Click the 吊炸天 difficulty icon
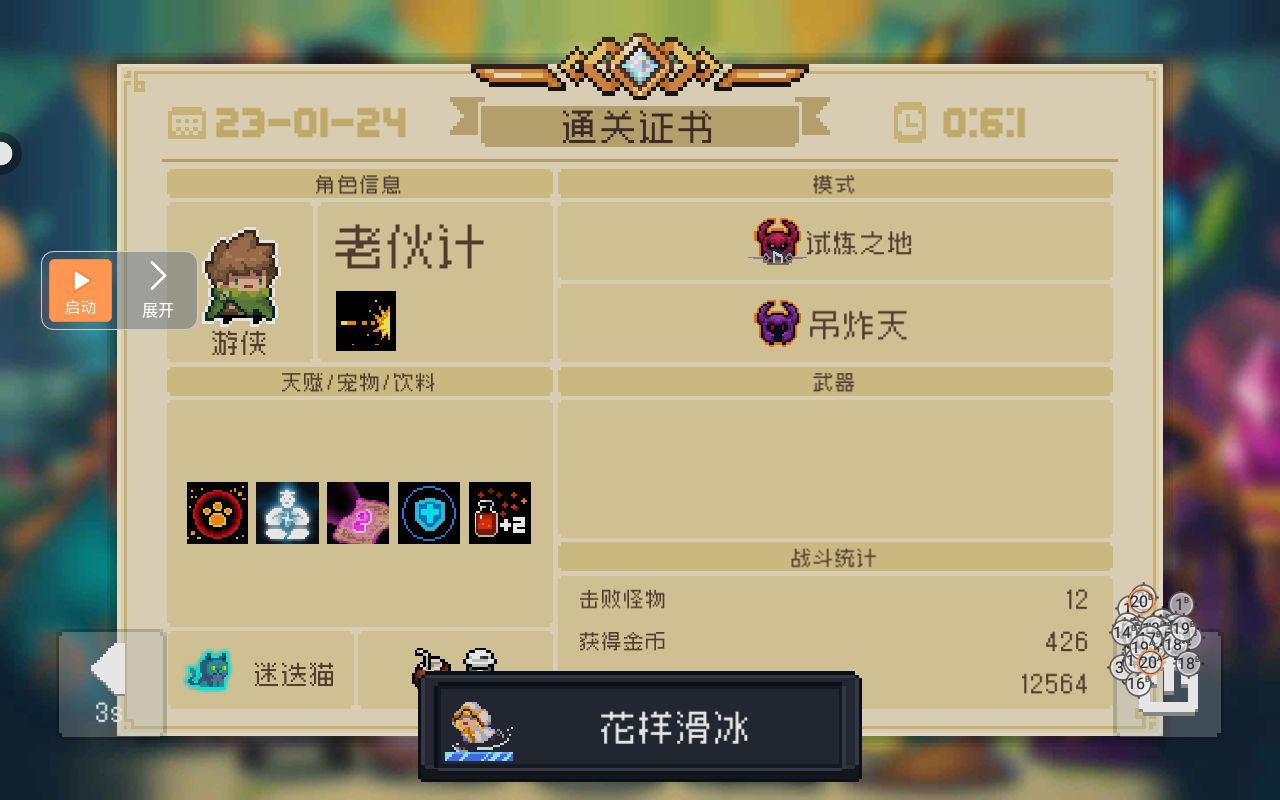This screenshot has height=800, width=1280. tap(777, 323)
